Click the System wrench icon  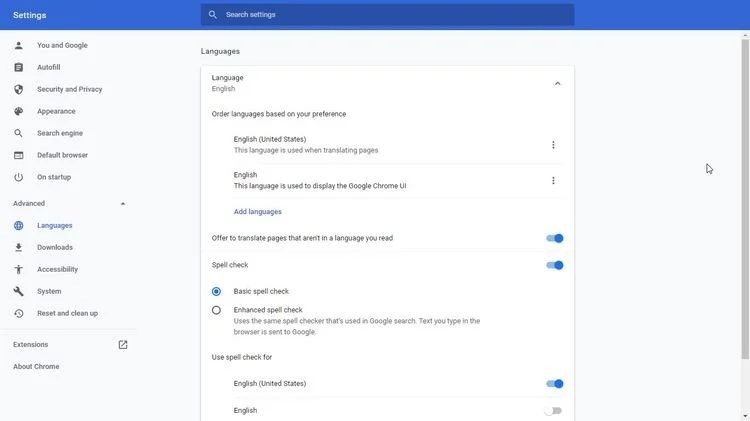[18, 291]
